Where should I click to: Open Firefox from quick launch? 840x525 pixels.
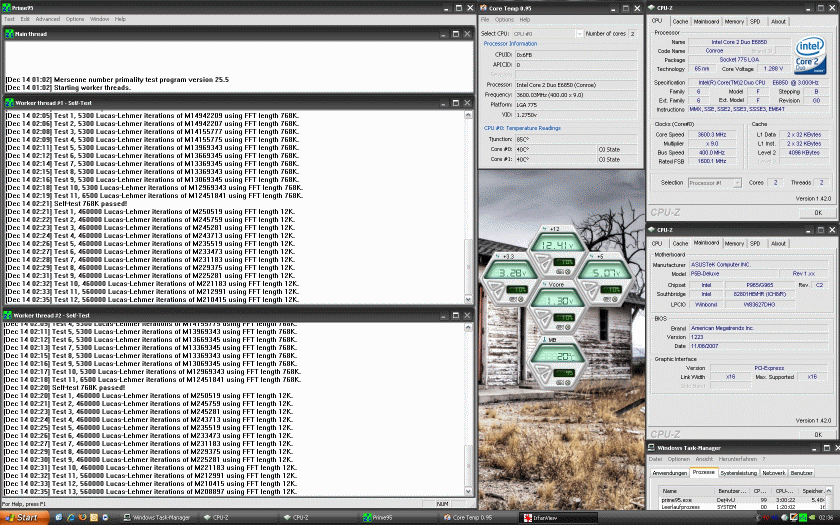(x=82, y=518)
